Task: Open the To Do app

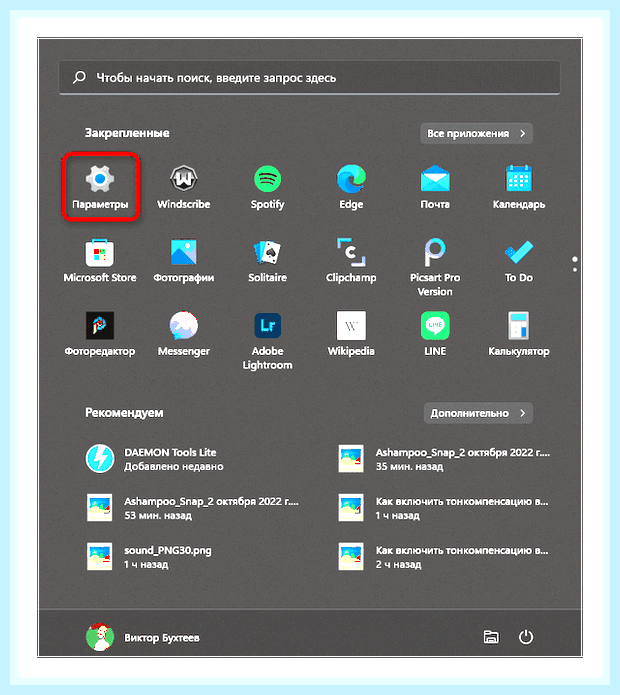Action: (519, 260)
